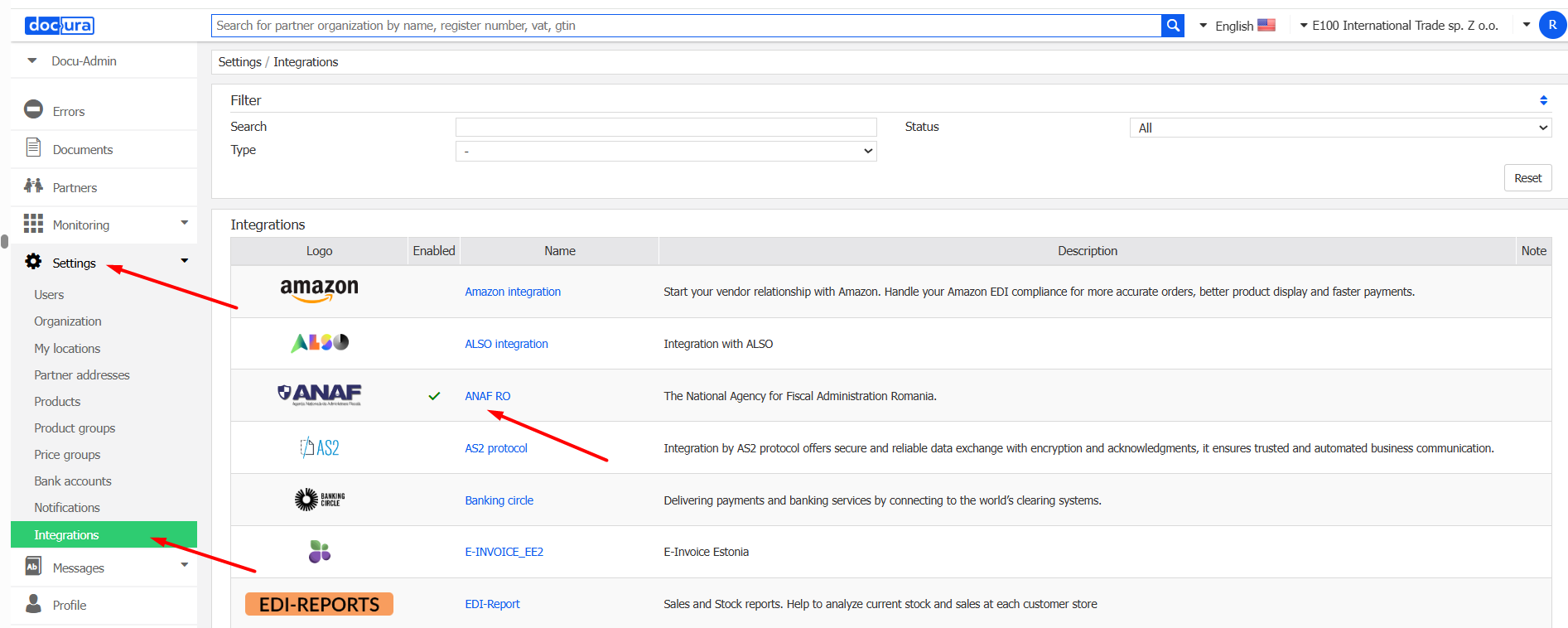The width and height of the screenshot is (1568, 628).
Task: Open EDI-Report link
Action: pyautogui.click(x=492, y=604)
